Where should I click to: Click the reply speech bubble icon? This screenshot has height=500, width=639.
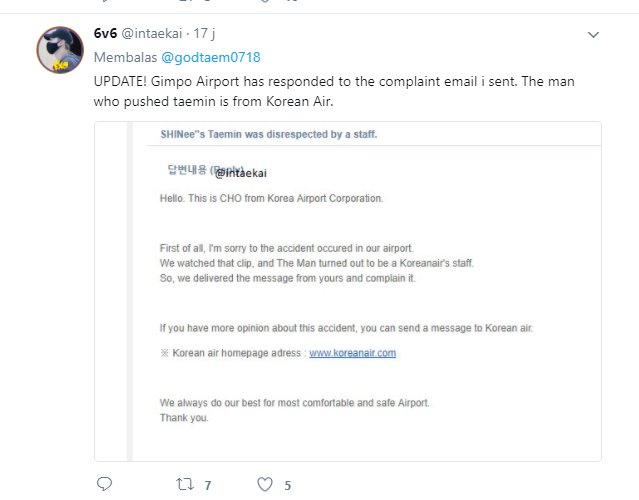coord(104,484)
